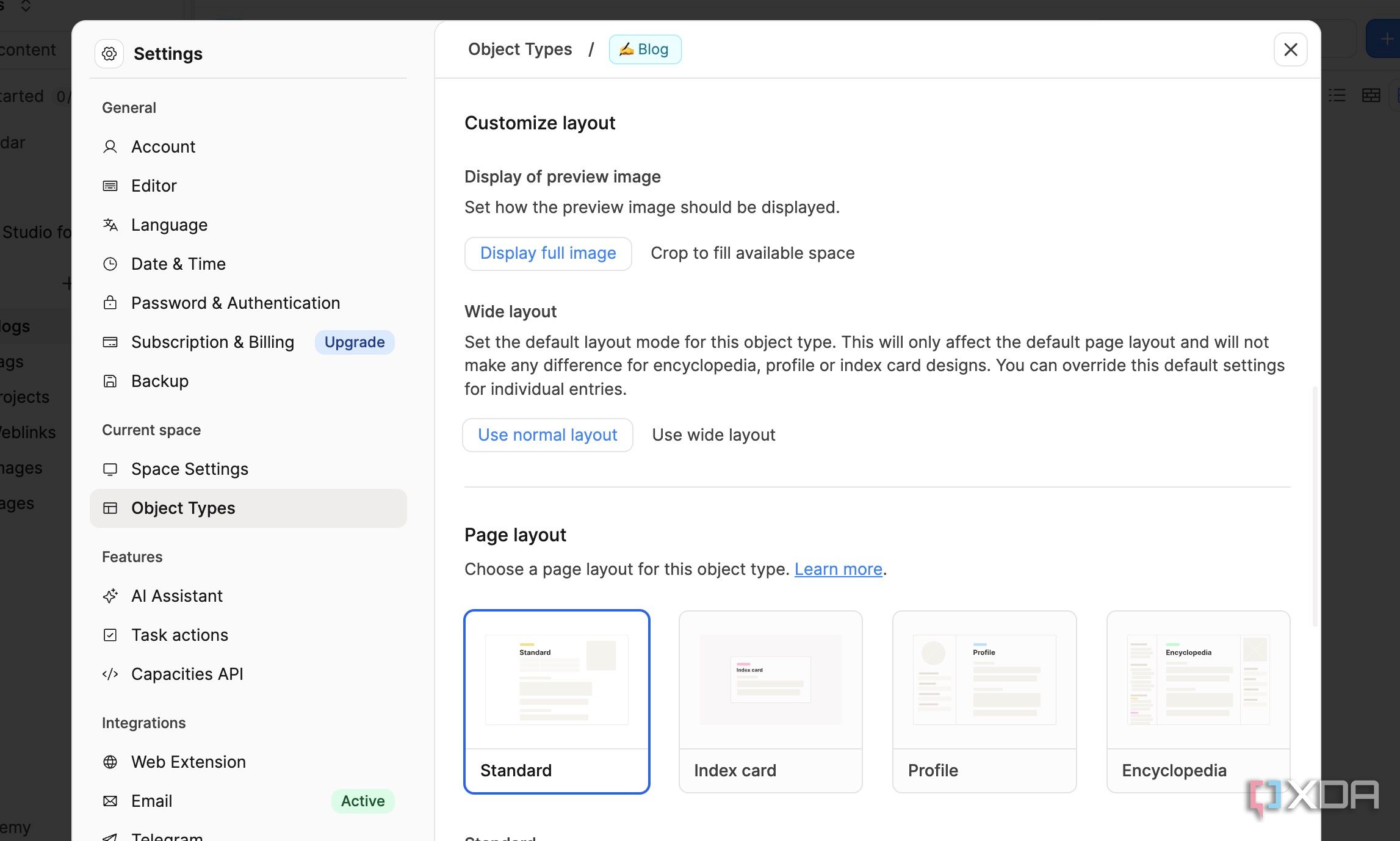Open the Editor settings section
The image size is (1400, 841).
pyautogui.click(x=154, y=186)
